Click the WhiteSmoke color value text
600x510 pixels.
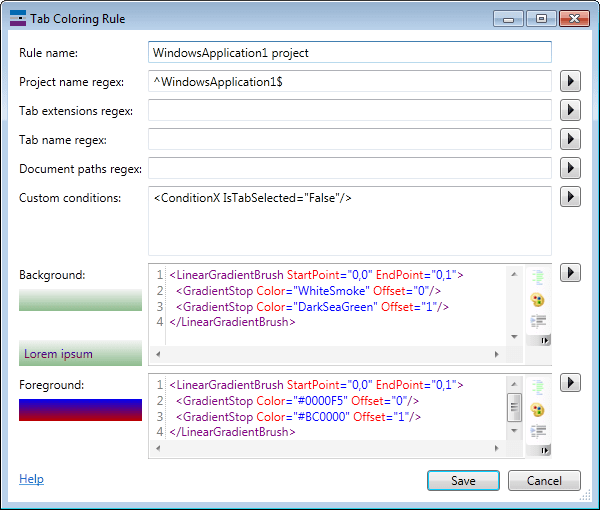tap(331, 291)
